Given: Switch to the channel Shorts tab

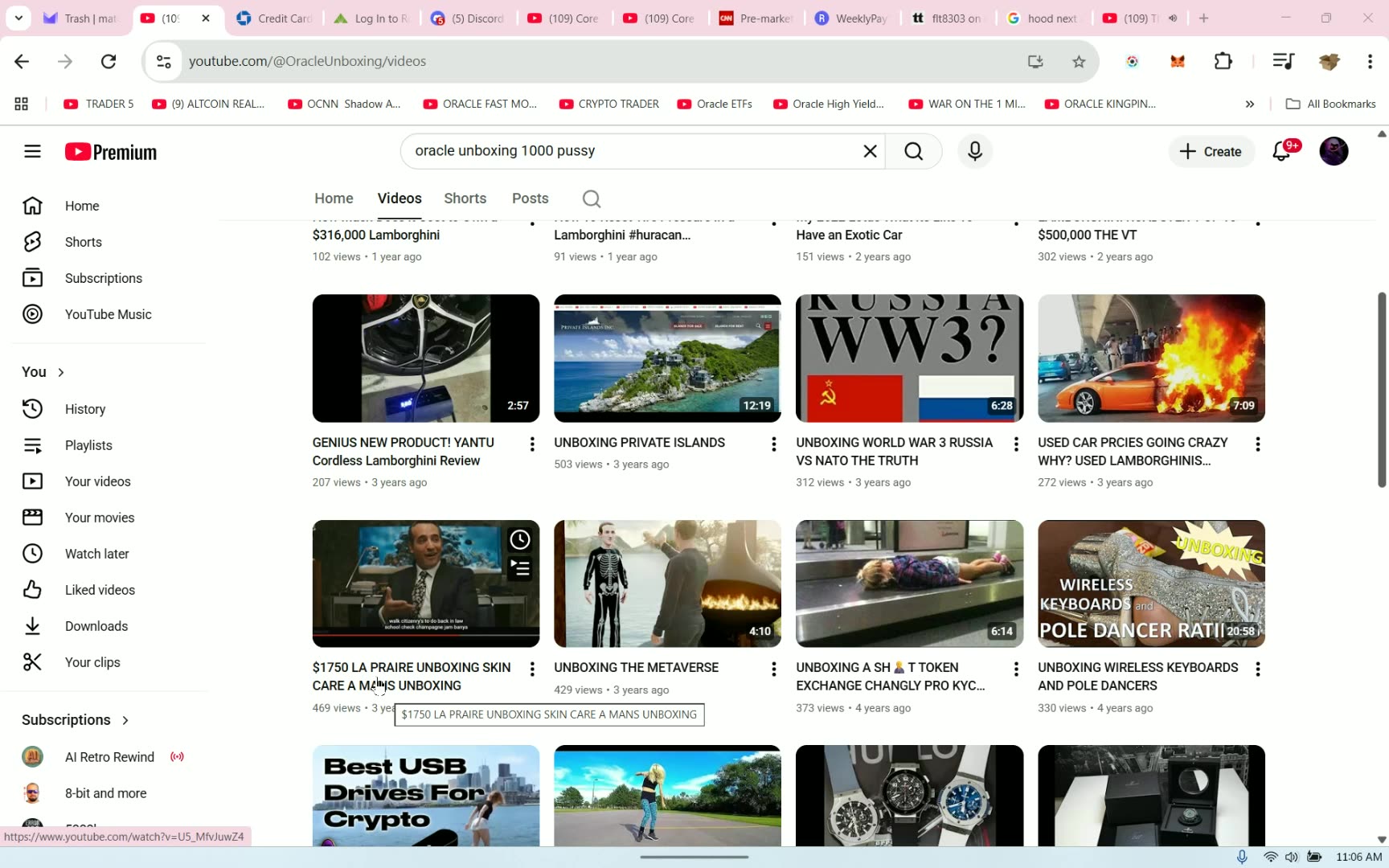Looking at the screenshot, I should (x=465, y=199).
